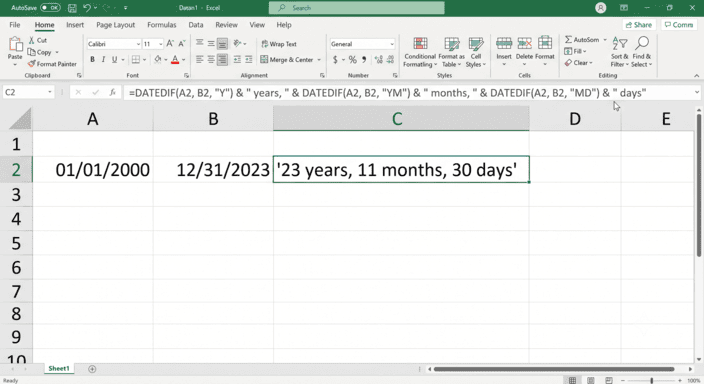Open Cell Styles gallery

475,52
